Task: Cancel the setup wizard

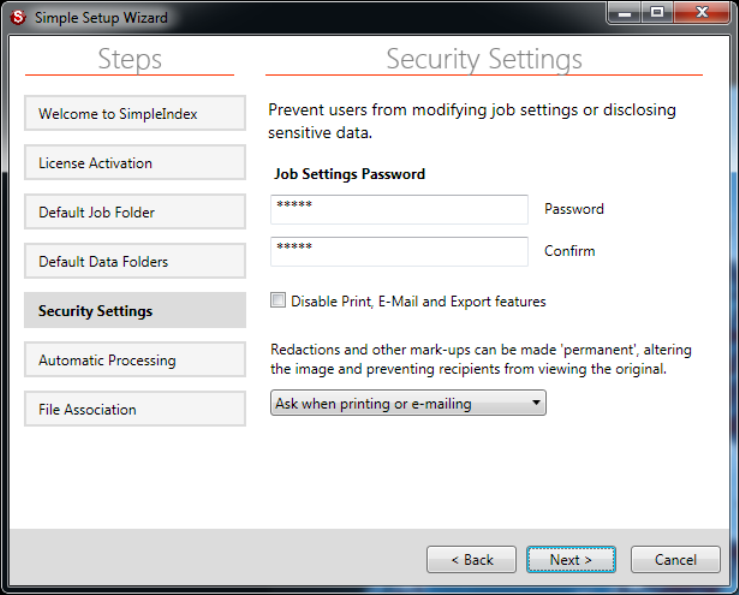Action: click(x=676, y=560)
